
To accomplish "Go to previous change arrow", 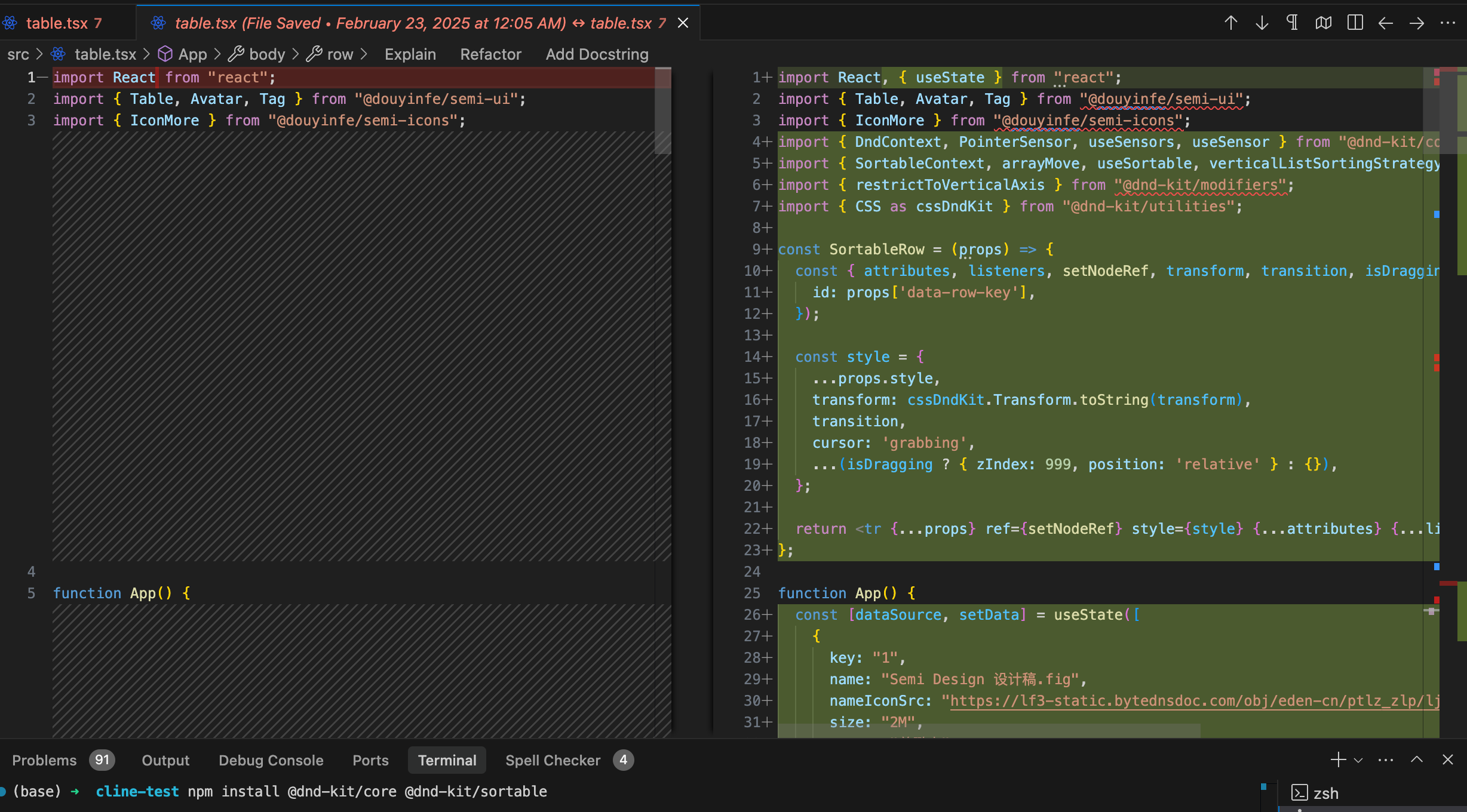I will click(x=1230, y=23).
